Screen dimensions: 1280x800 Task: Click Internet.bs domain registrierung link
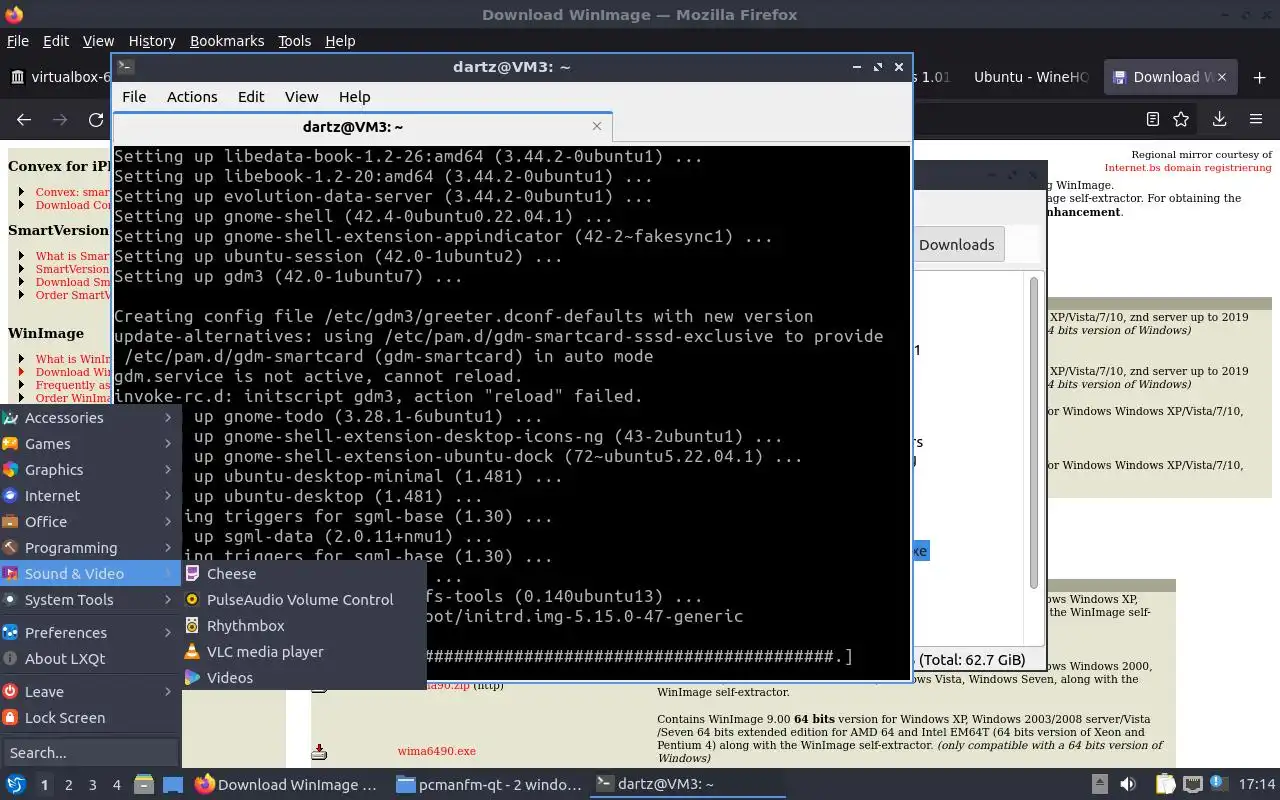tap(1188, 168)
